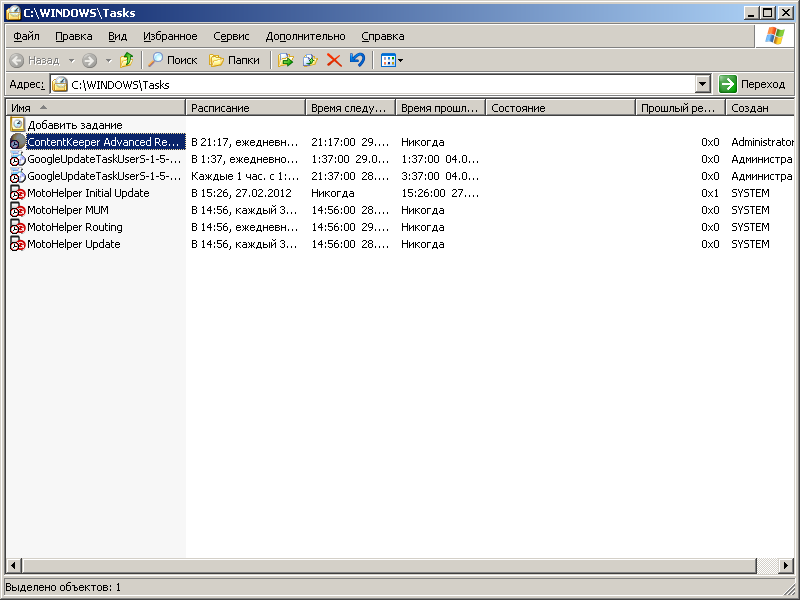This screenshot has width=800, height=600.
Task: Sort tasks by the Расписание column header
Action: pos(245,107)
